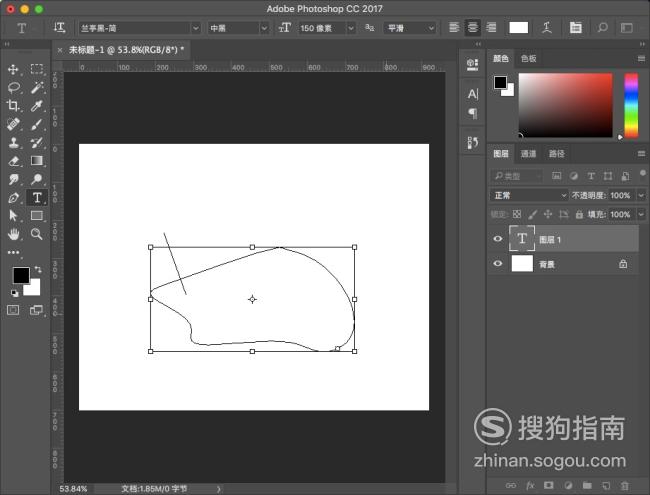Change screen mode in toolbox
Screen dimensions: 650x495
pos(36,310)
